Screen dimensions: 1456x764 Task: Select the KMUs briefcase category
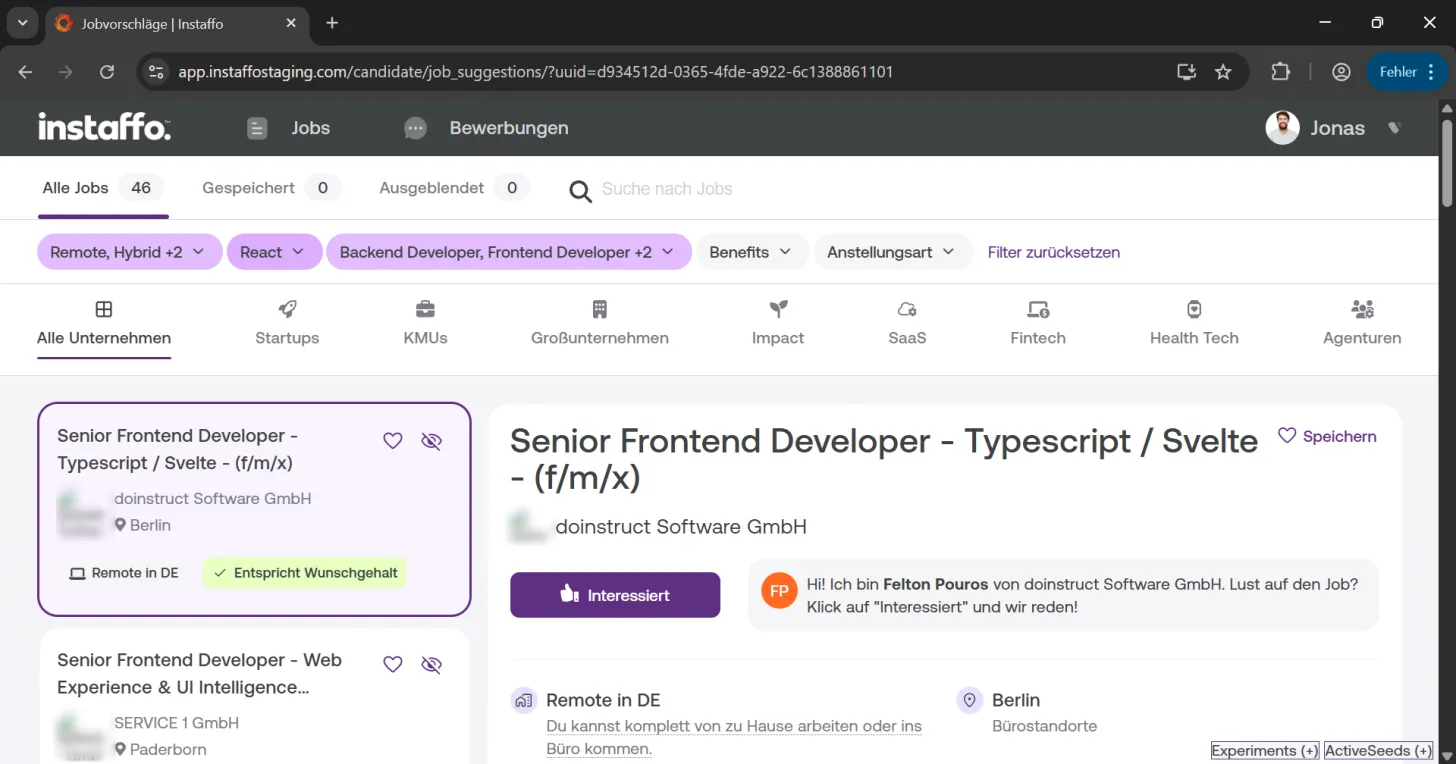click(x=425, y=323)
